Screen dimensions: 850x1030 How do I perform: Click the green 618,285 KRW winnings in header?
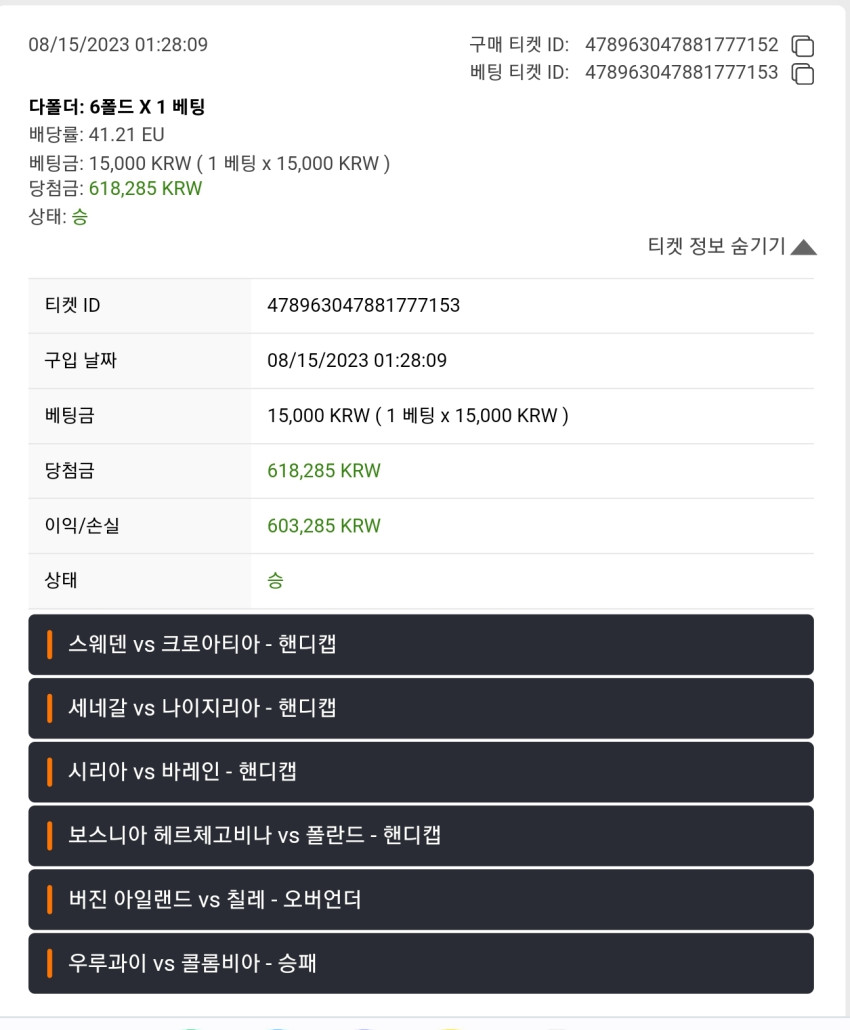(x=145, y=189)
